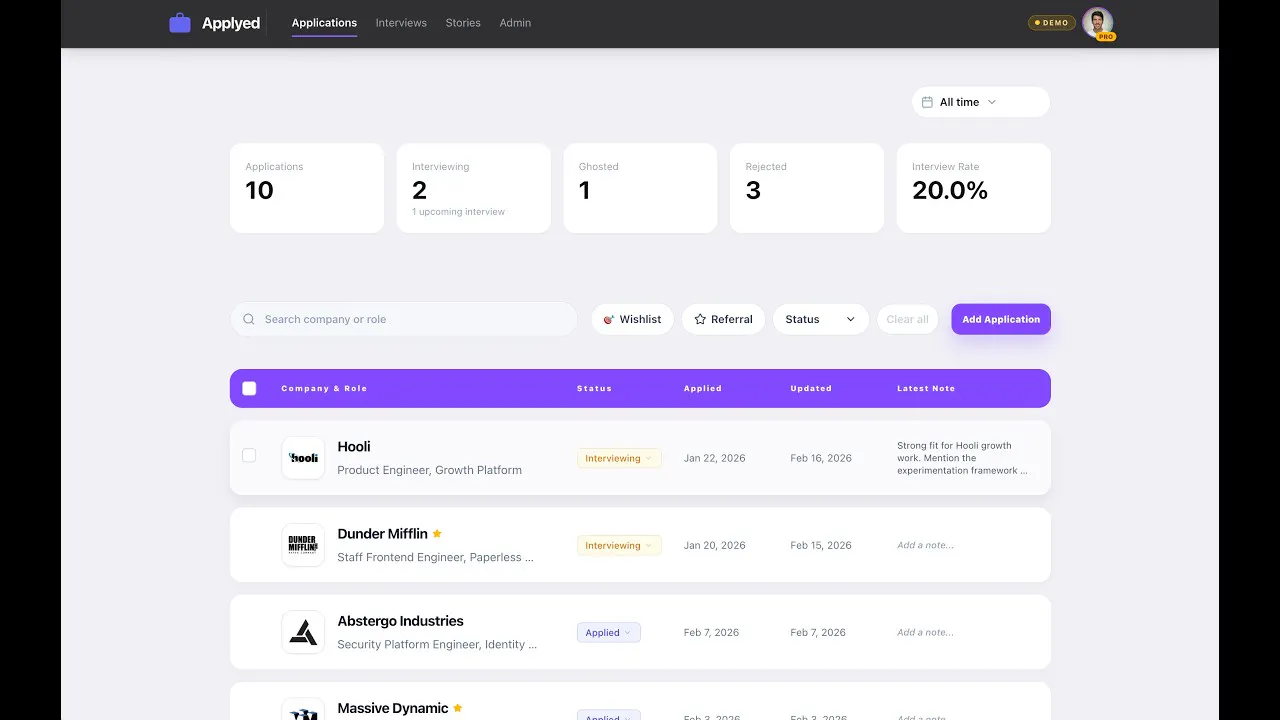Sort by the Updated column header

811,388
